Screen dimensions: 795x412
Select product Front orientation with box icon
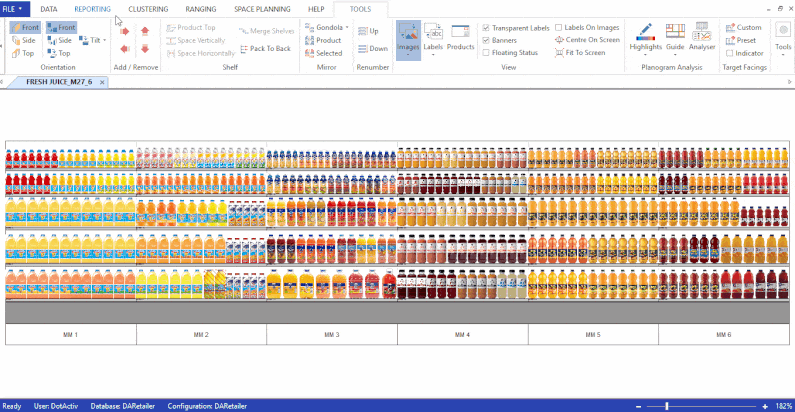pyautogui.click(x=25, y=27)
